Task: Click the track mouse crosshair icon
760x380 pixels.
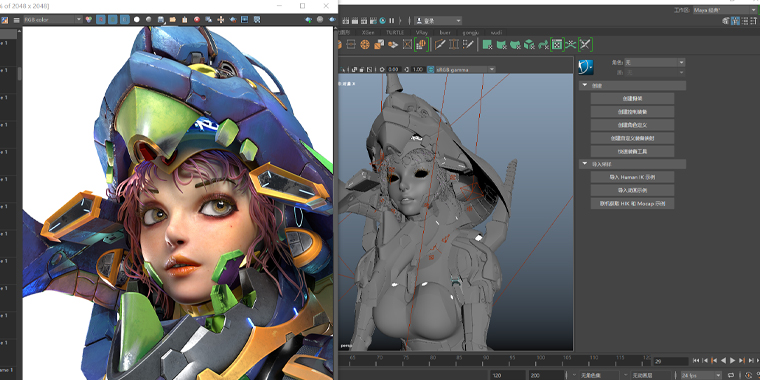Action: (221, 19)
